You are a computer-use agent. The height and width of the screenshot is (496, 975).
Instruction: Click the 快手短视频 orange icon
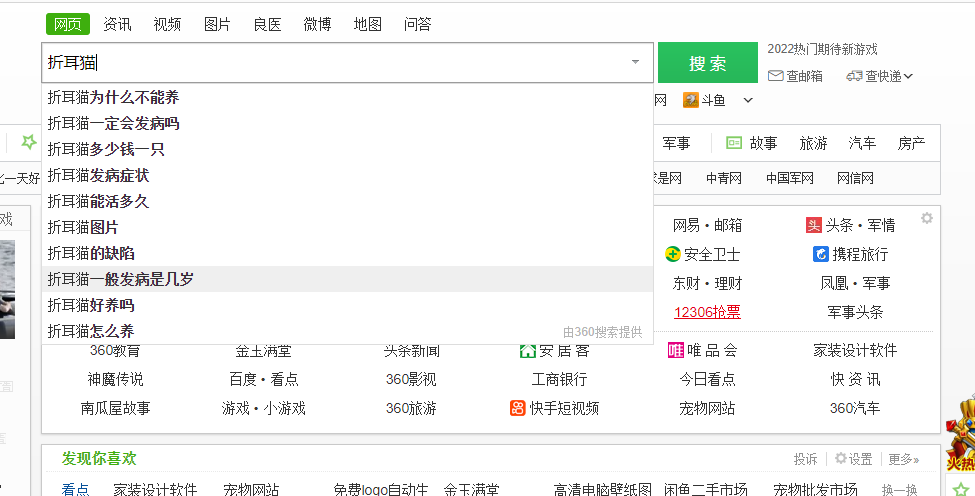pyautogui.click(x=518, y=408)
